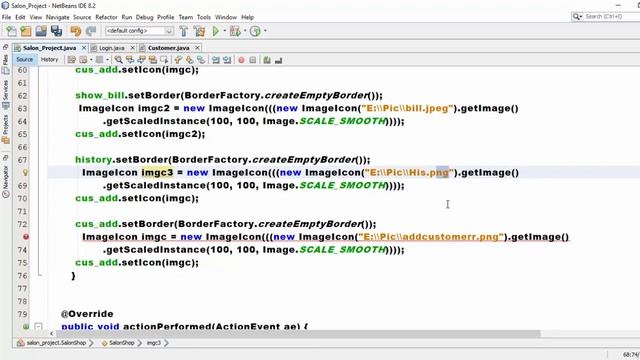Open the Debug menu
Viewport: 640px width, 360px height.
tap(144, 17)
